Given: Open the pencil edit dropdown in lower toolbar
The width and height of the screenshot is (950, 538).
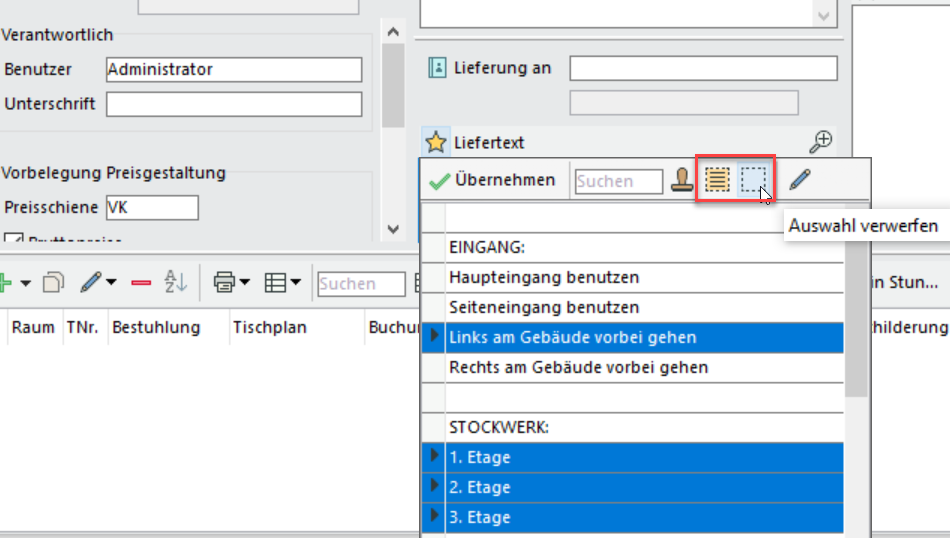Looking at the screenshot, I should tap(110, 284).
